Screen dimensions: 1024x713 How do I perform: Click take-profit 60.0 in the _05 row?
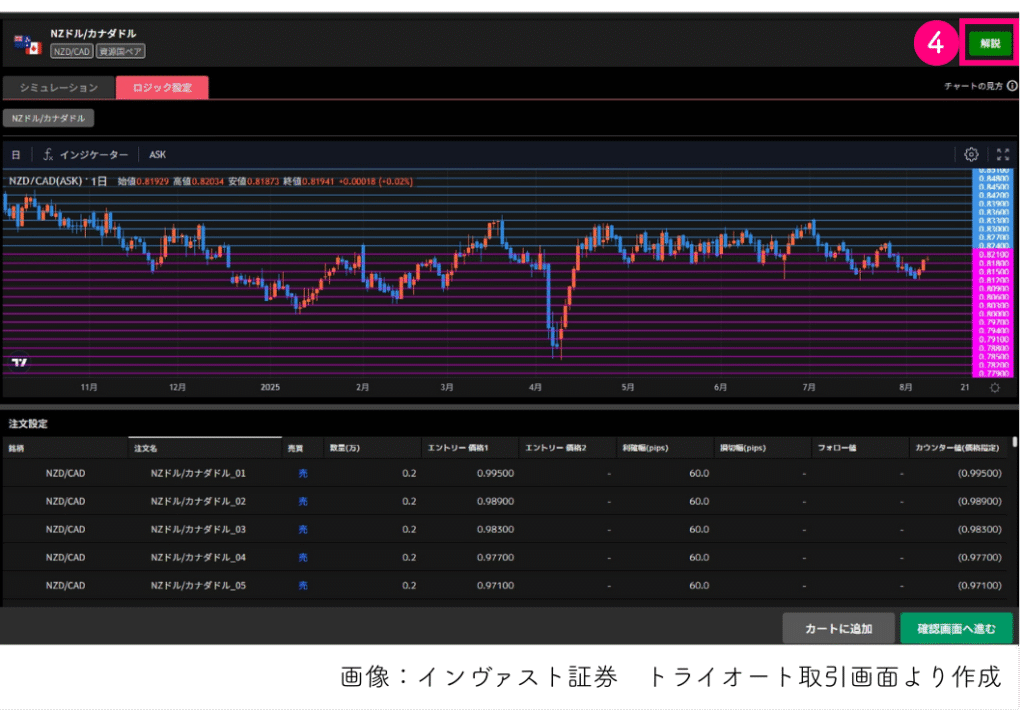(699, 586)
